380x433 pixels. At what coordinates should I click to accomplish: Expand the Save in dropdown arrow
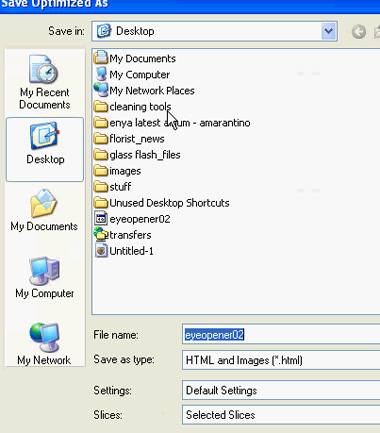[x=329, y=31]
